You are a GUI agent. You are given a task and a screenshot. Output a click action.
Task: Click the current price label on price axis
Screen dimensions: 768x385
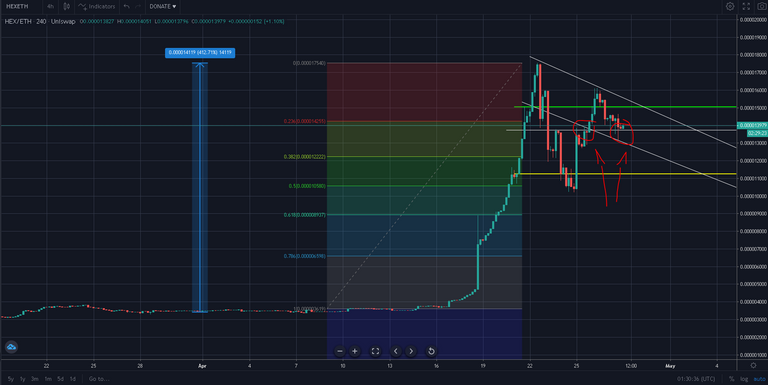(752, 126)
